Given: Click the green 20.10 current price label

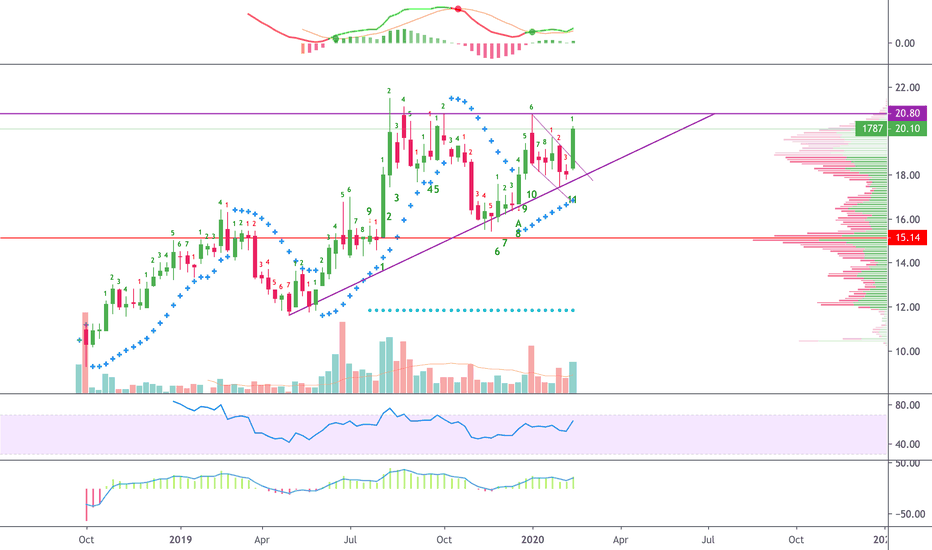Looking at the screenshot, I should pyautogui.click(x=907, y=128).
